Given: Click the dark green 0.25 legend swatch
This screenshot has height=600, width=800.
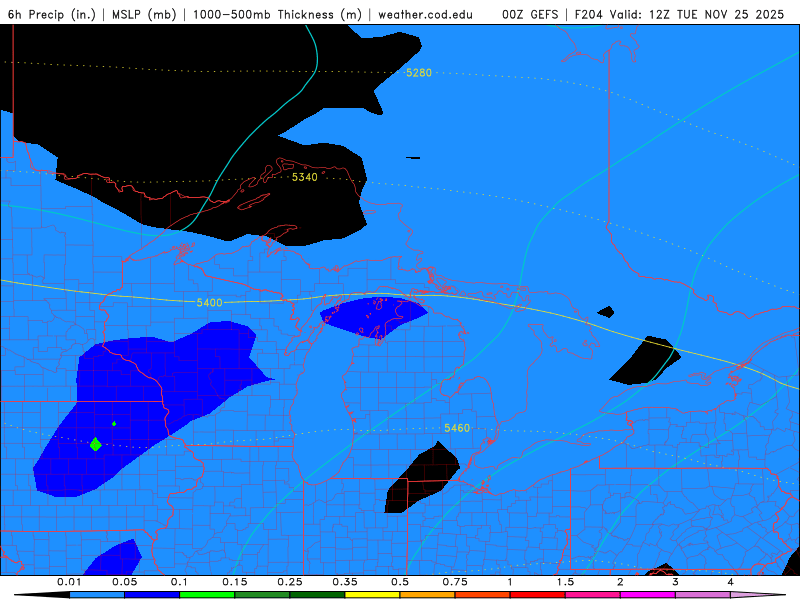Looking at the screenshot, I should (x=317, y=595).
